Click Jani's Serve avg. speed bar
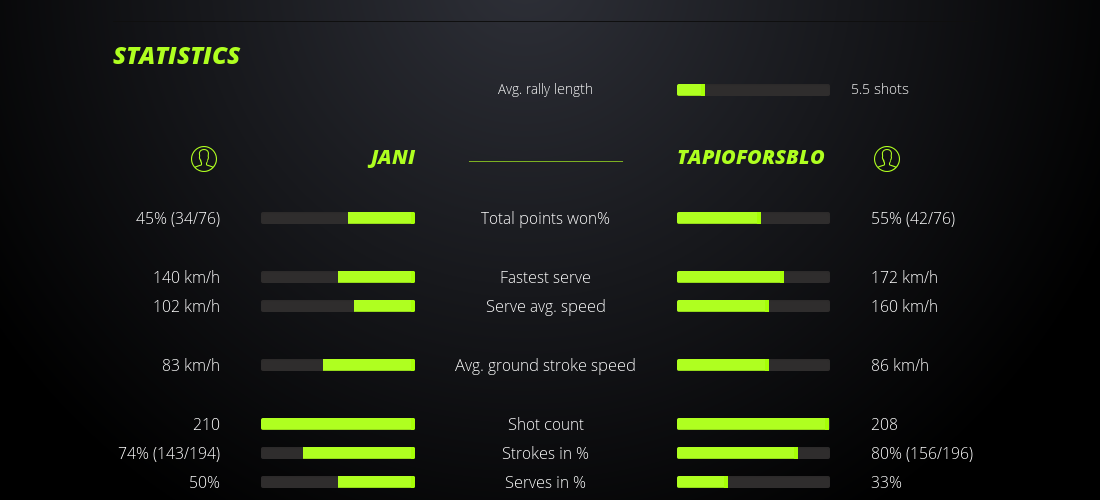Image resolution: width=1100 pixels, height=500 pixels. (338, 306)
